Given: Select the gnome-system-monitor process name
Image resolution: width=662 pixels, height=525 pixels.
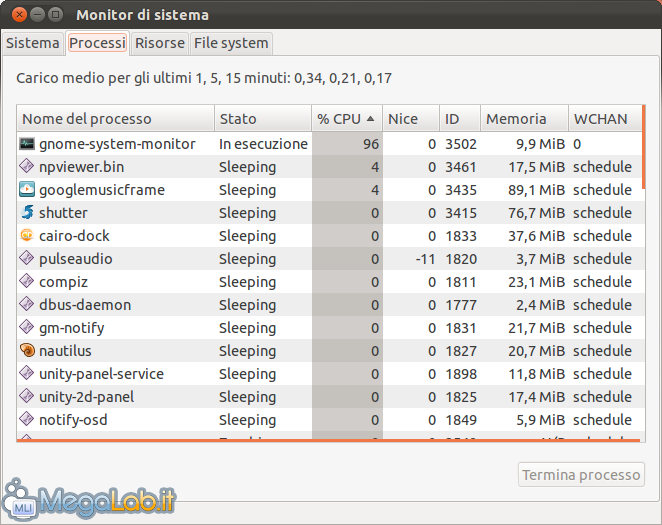Looking at the screenshot, I should coord(117,144).
